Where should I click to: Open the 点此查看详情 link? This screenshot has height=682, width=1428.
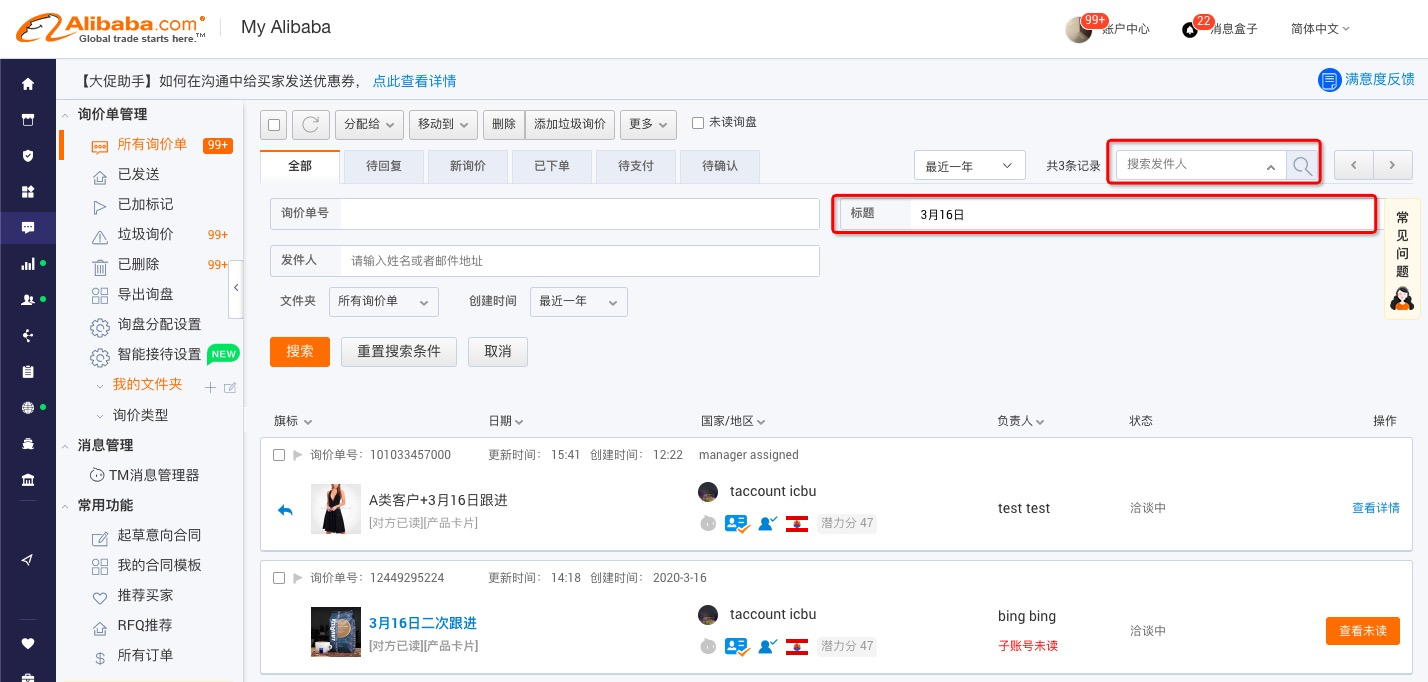click(x=415, y=81)
